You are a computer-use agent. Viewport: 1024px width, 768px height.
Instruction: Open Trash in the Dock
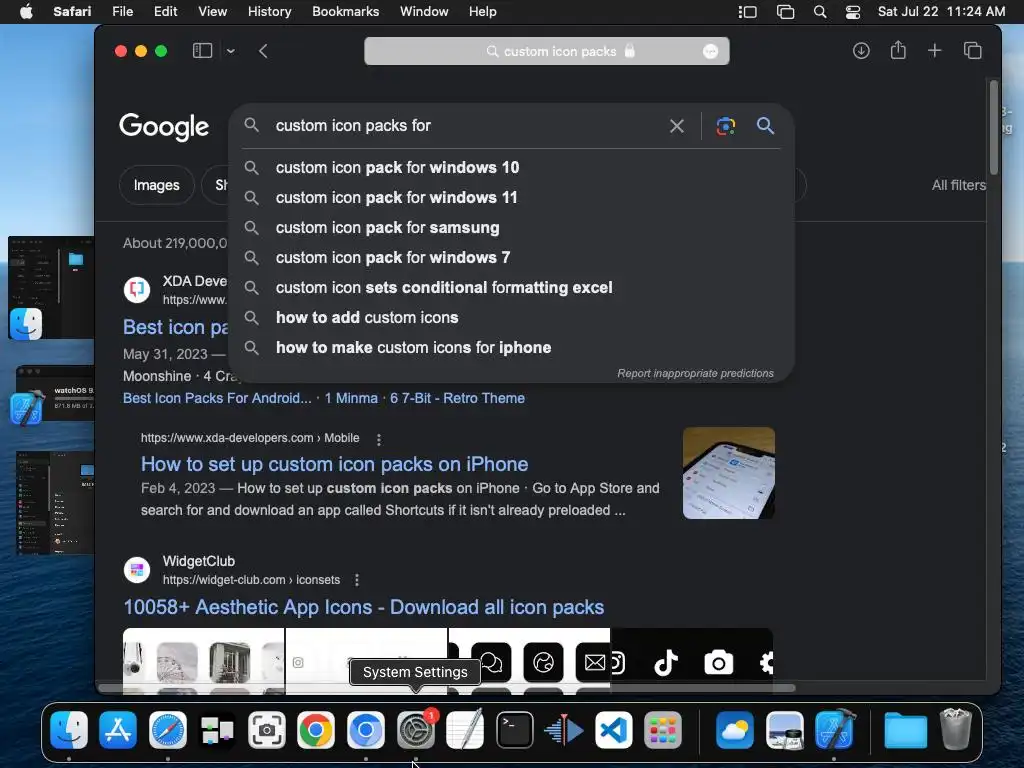pos(955,729)
